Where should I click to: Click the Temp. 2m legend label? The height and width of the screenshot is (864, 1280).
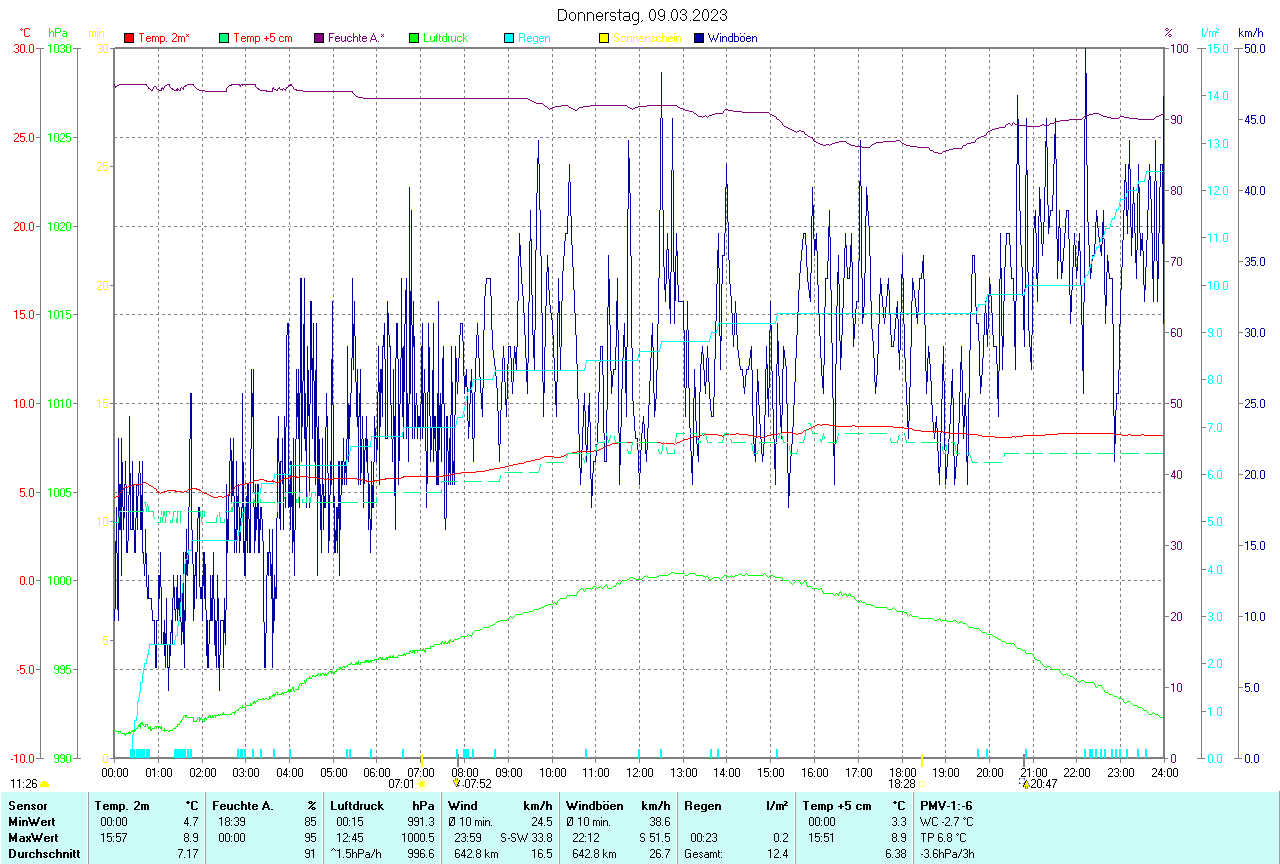tap(164, 38)
